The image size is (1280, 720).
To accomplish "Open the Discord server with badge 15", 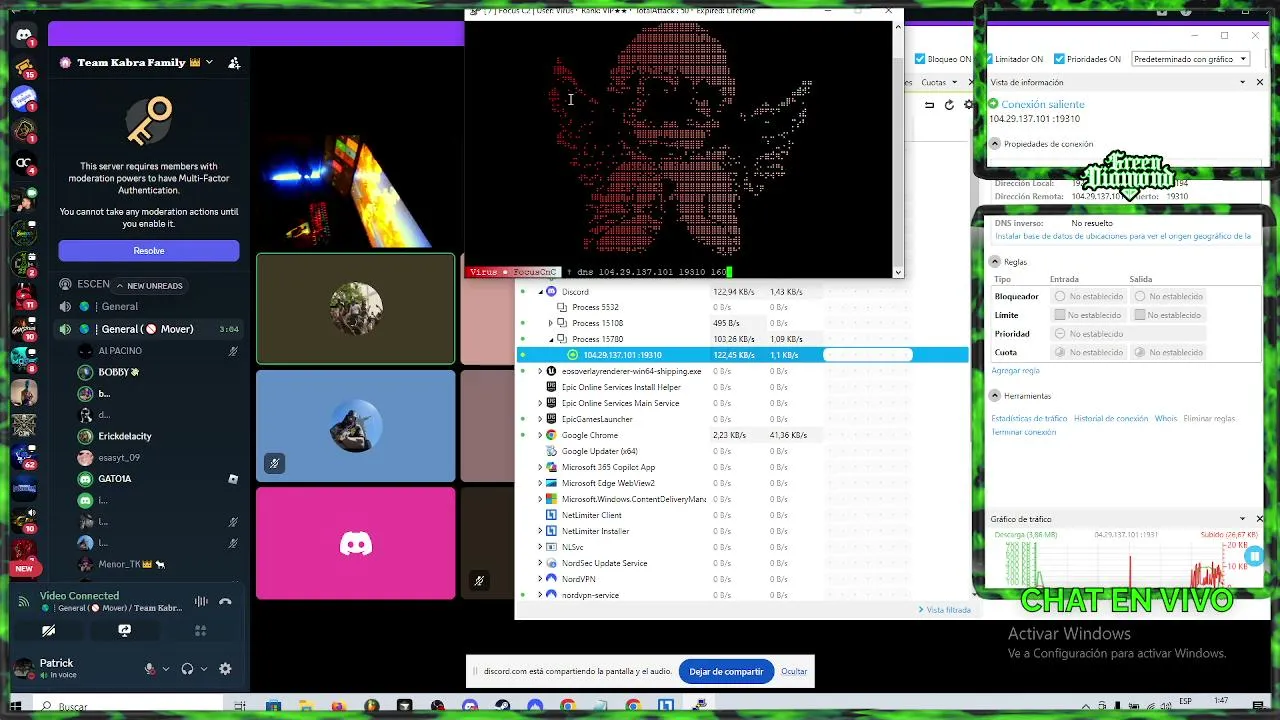I will [24, 67].
